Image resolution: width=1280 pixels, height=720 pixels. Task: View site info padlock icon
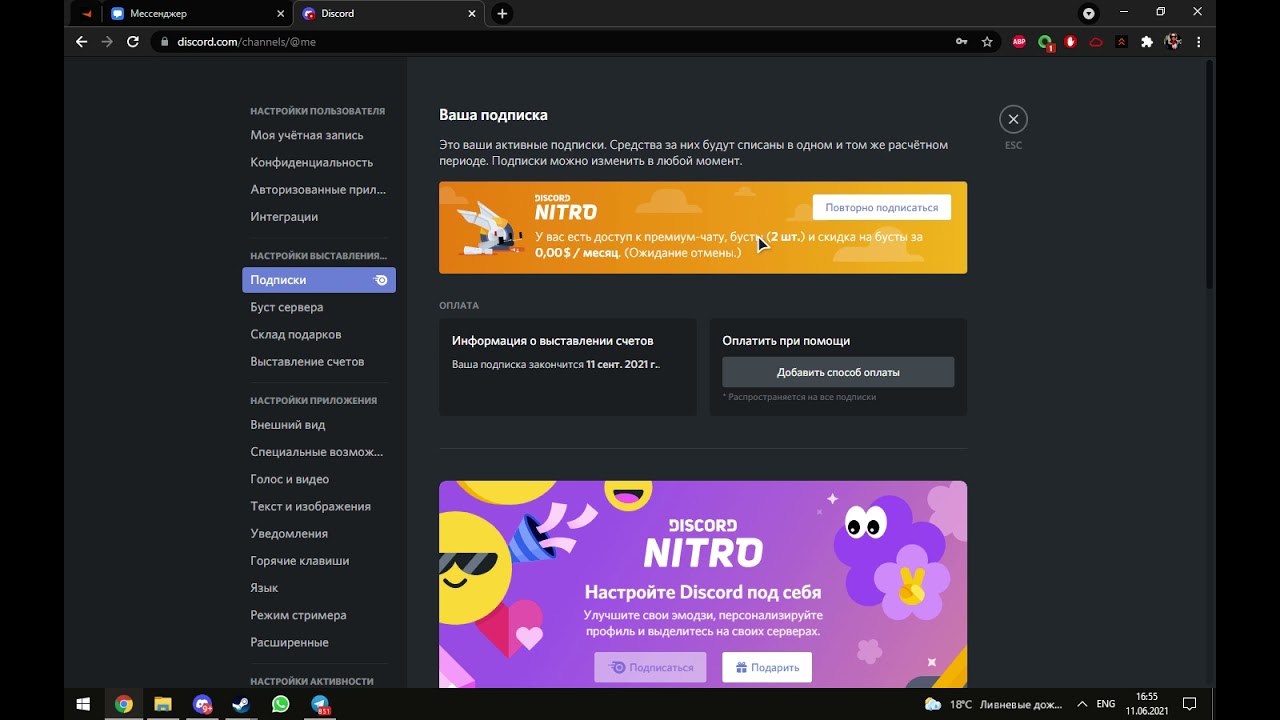[165, 42]
